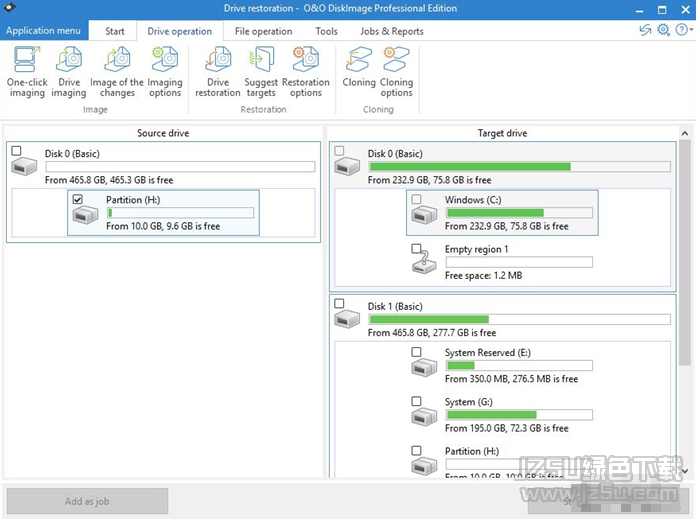Viewport: 696px width, 520px height.
Task: Click target Partition (H:) drive icon
Action: pyautogui.click(x=424, y=466)
